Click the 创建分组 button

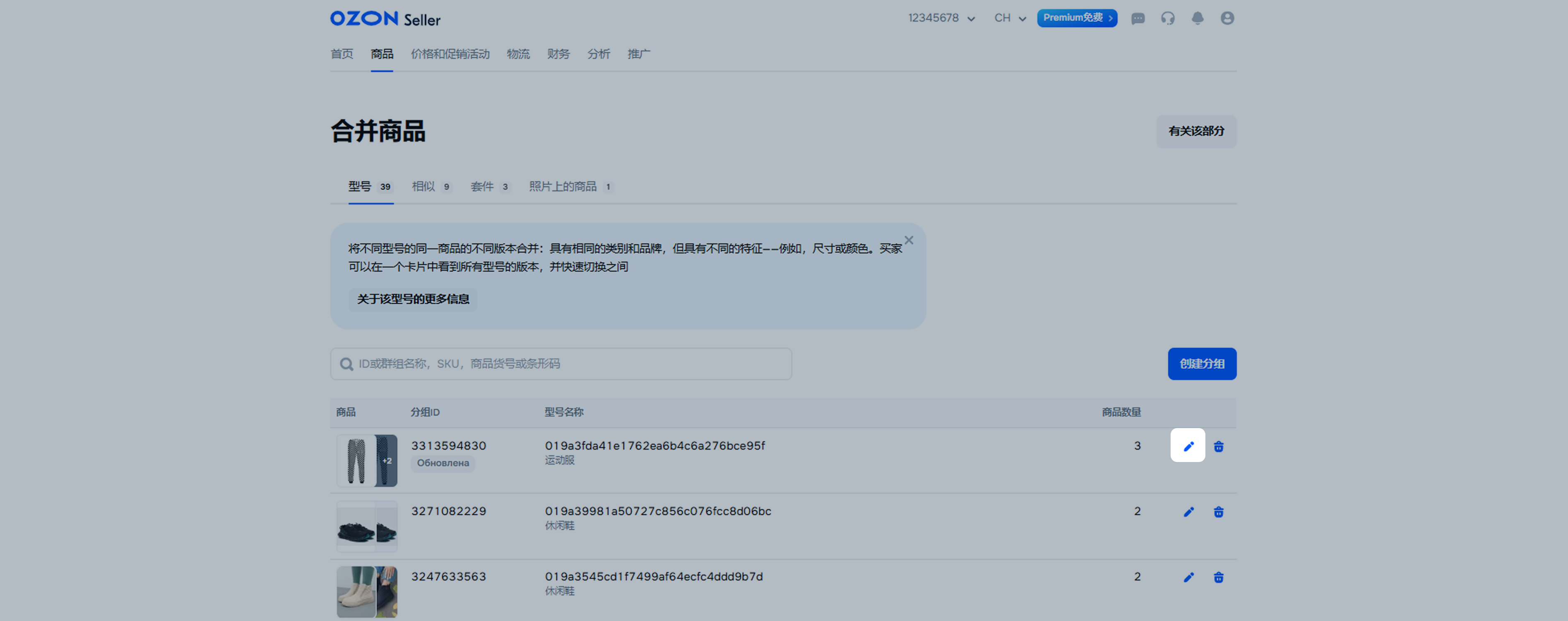1202,363
